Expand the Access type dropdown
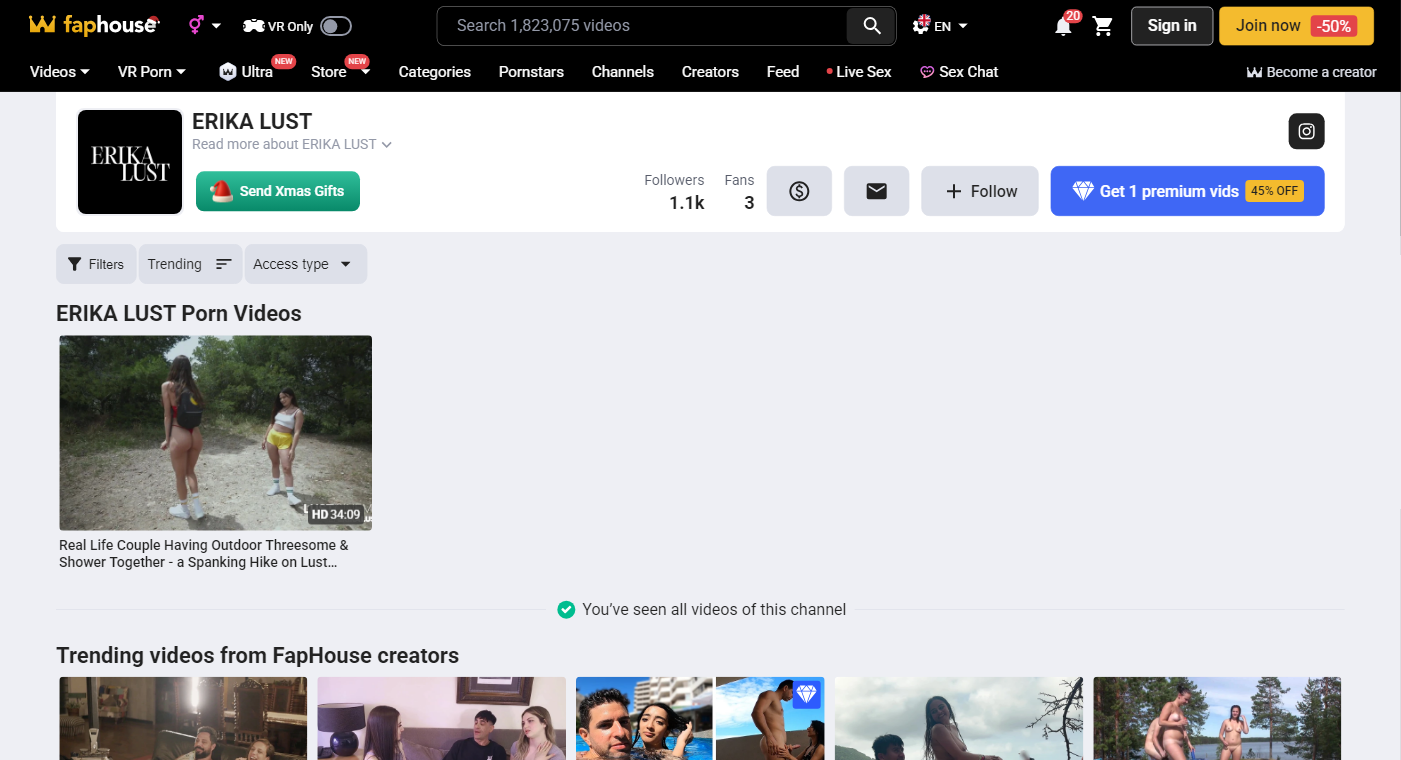Screen dimensions: 1401x760 pyautogui.click(x=305, y=264)
